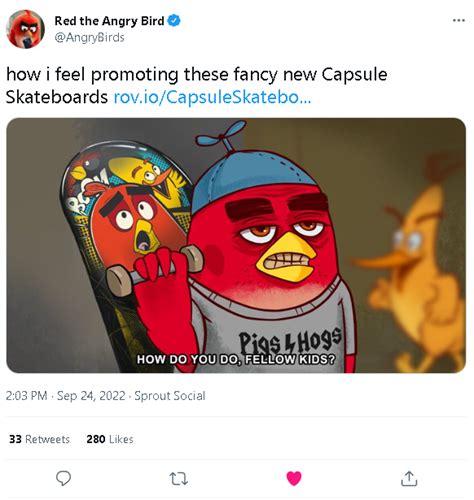The height and width of the screenshot is (500, 474).
Task: Show the 33 Retweets list
Action: [x=39, y=439]
